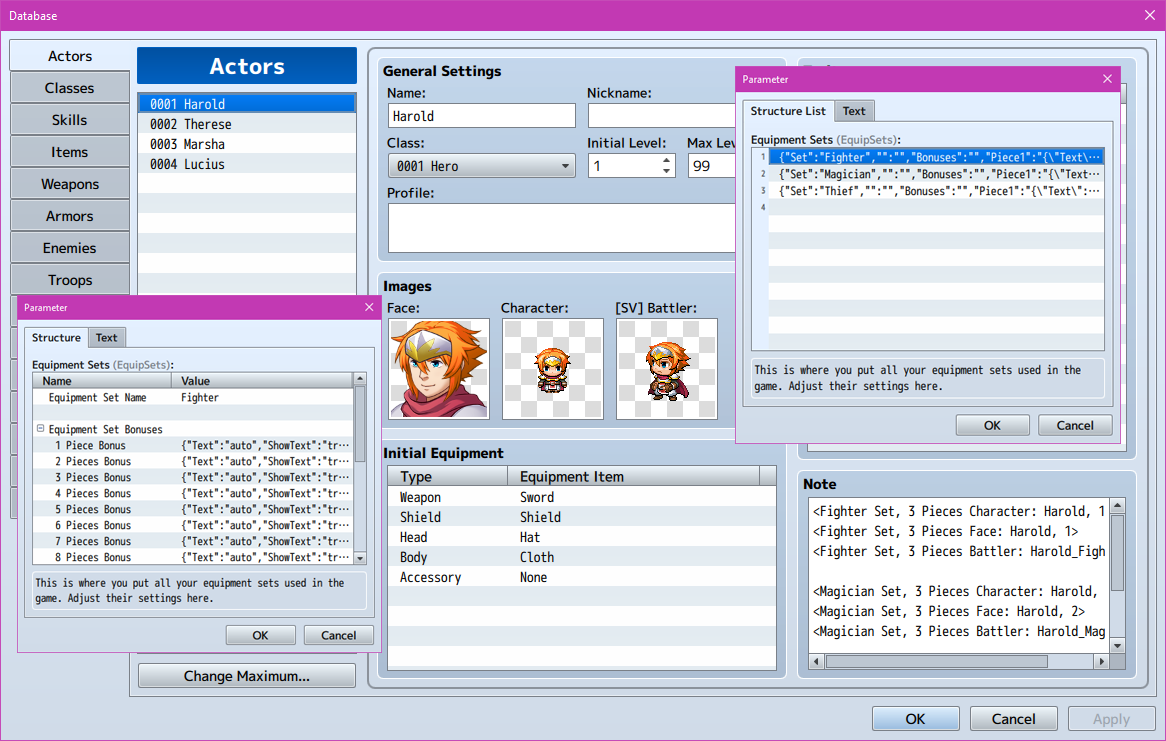
Task: Select the 4 Pieces Bonus row
Action: [193, 493]
